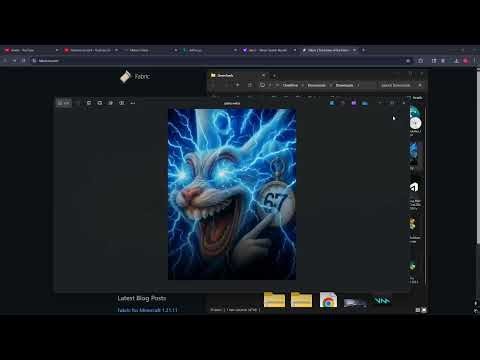This screenshot has width=480, height=360.
Task: Click the OneDrive breadcrumb in File Explorer
Action: (290, 85)
